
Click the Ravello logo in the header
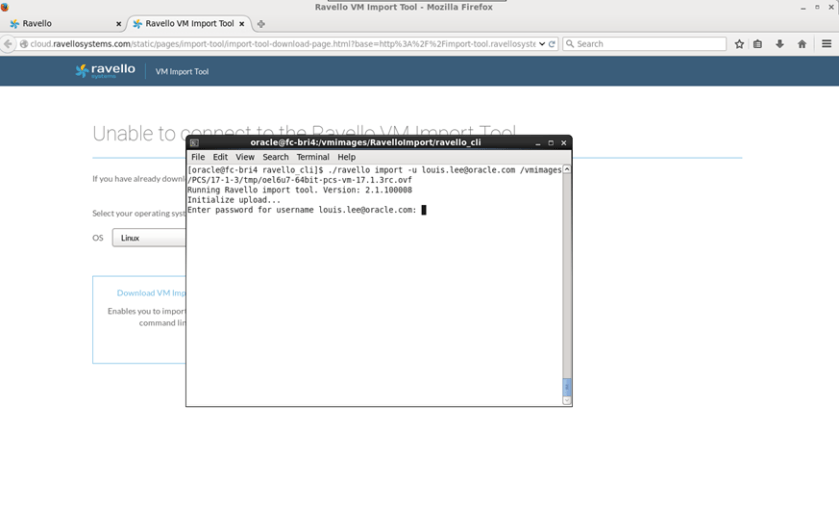(x=105, y=71)
